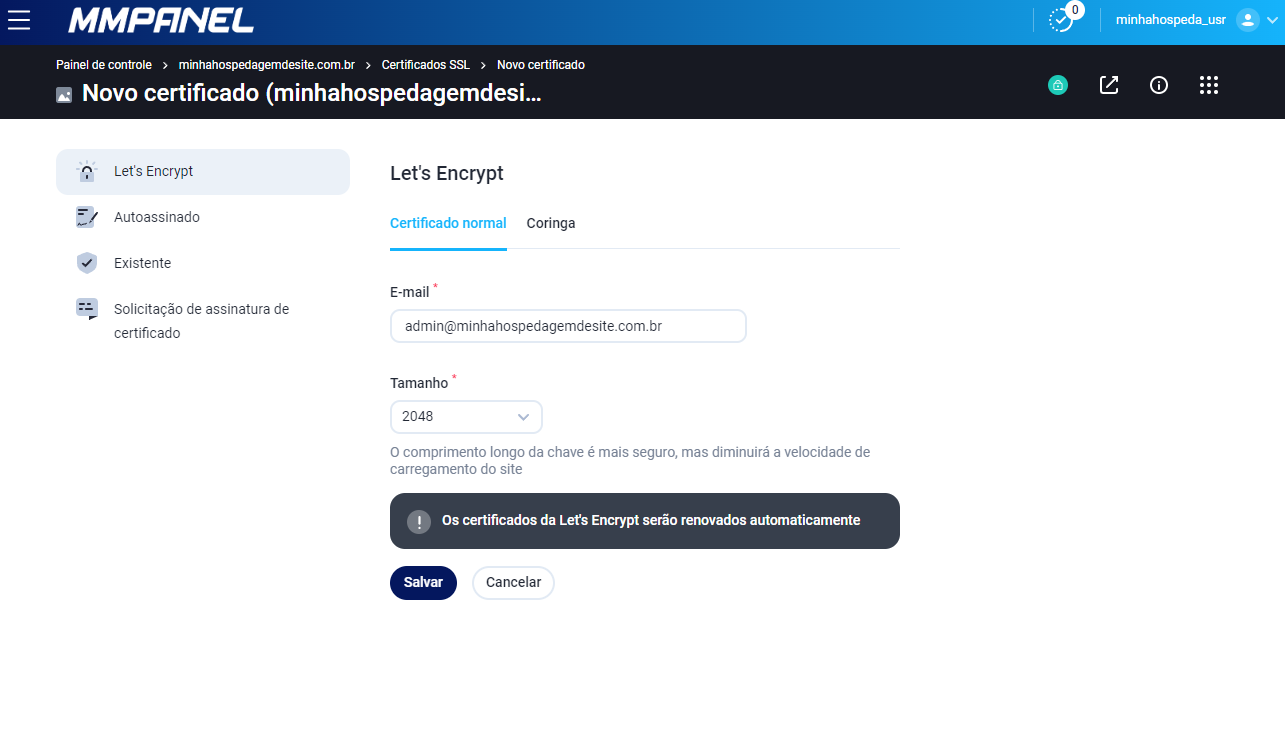The width and height of the screenshot is (1285, 732).
Task: Select Let's Encrypt in sidebar
Action: (203, 172)
